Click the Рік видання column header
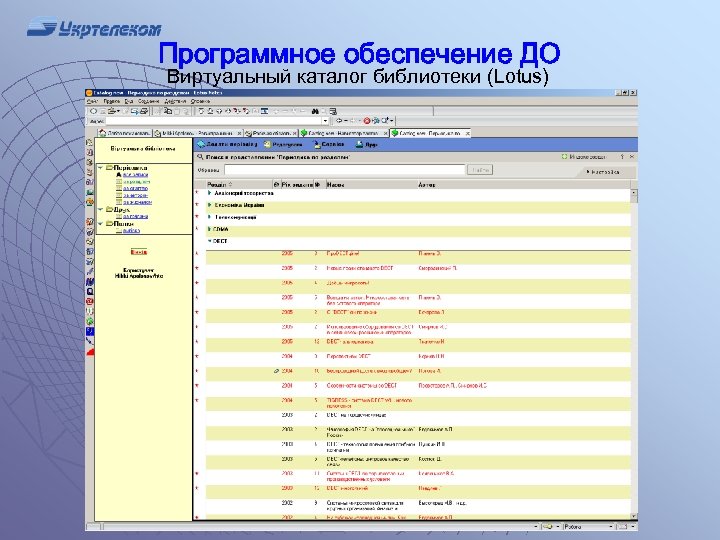720x540 pixels. point(297,185)
